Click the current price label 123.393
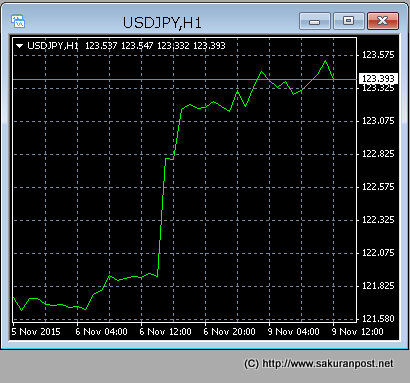 coord(378,79)
